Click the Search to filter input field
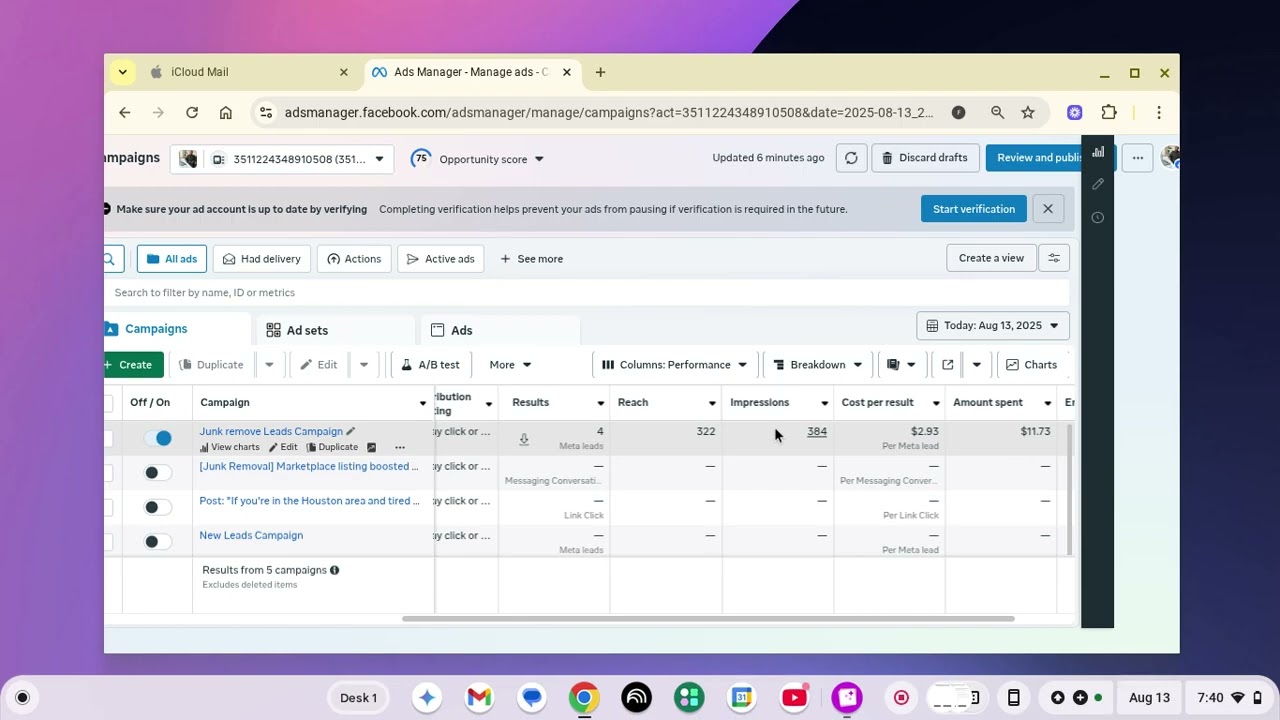This screenshot has width=1280, height=720. coord(586,293)
